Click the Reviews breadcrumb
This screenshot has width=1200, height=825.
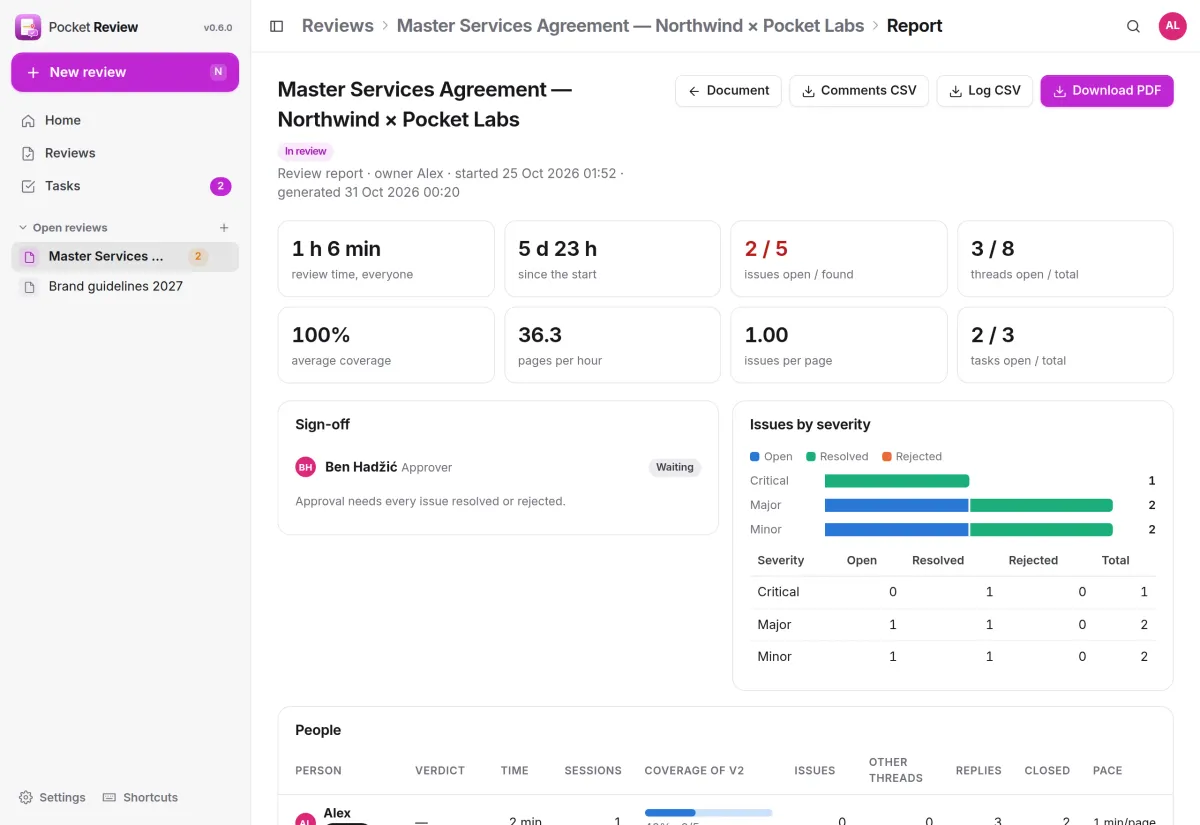pyautogui.click(x=338, y=26)
